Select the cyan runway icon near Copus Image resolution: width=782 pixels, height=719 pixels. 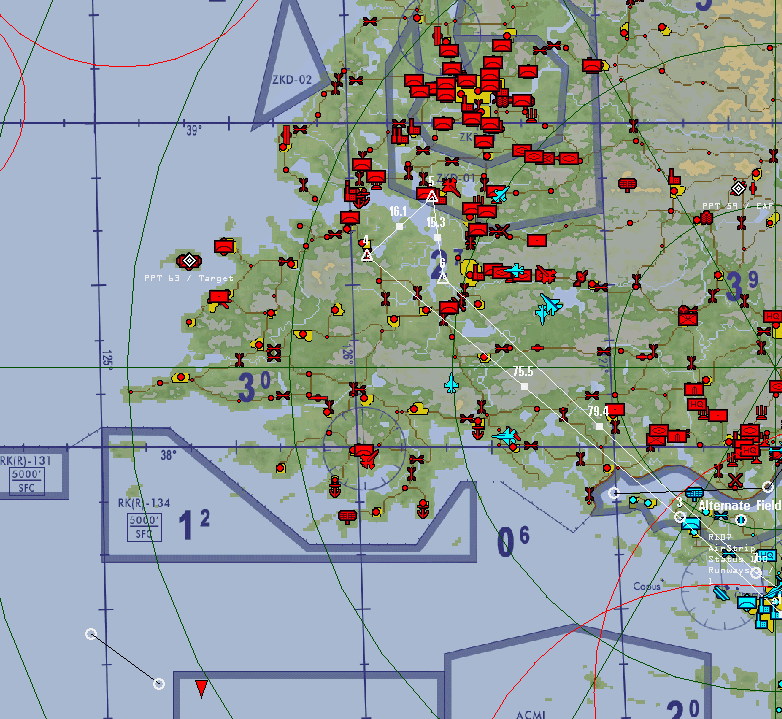point(721,594)
